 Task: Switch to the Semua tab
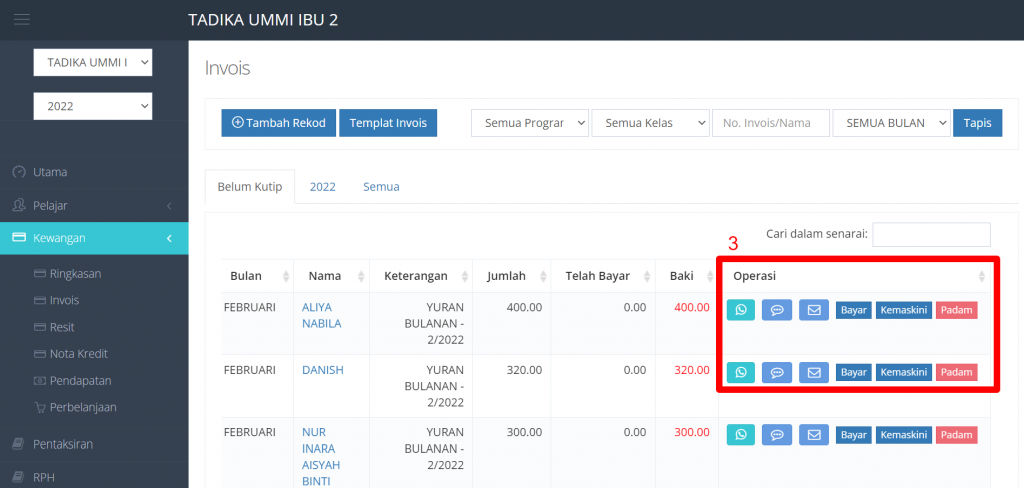381,186
